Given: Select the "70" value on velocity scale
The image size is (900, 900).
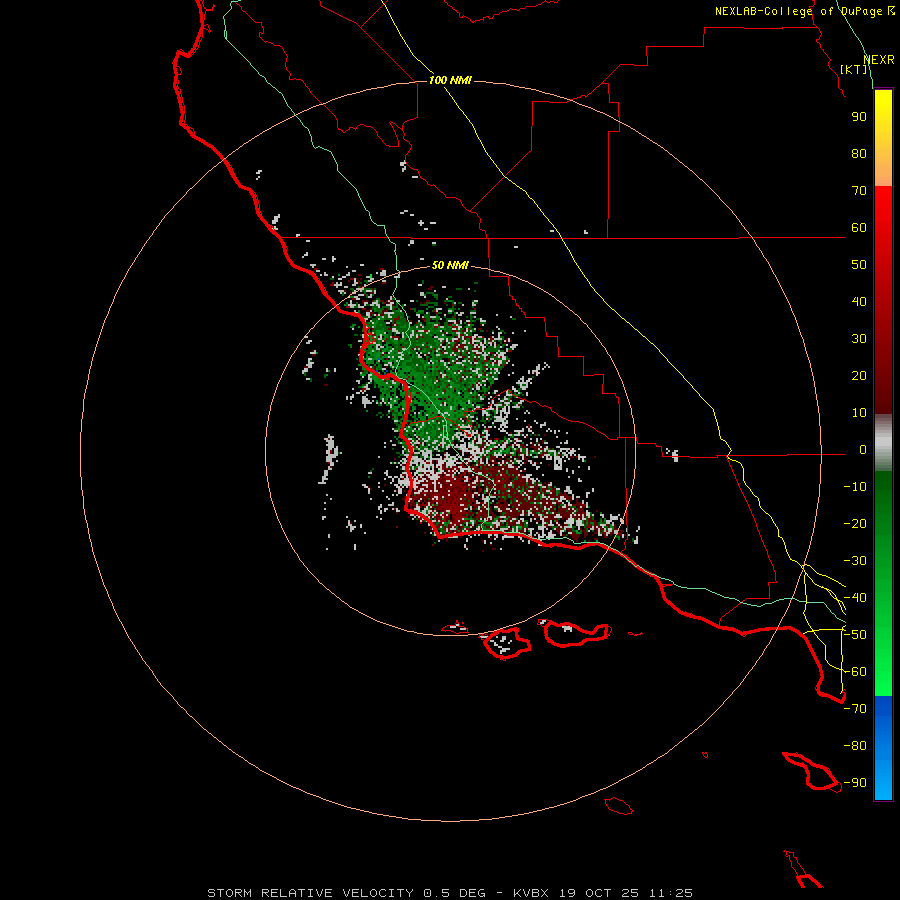Looking at the screenshot, I should click(x=859, y=191).
